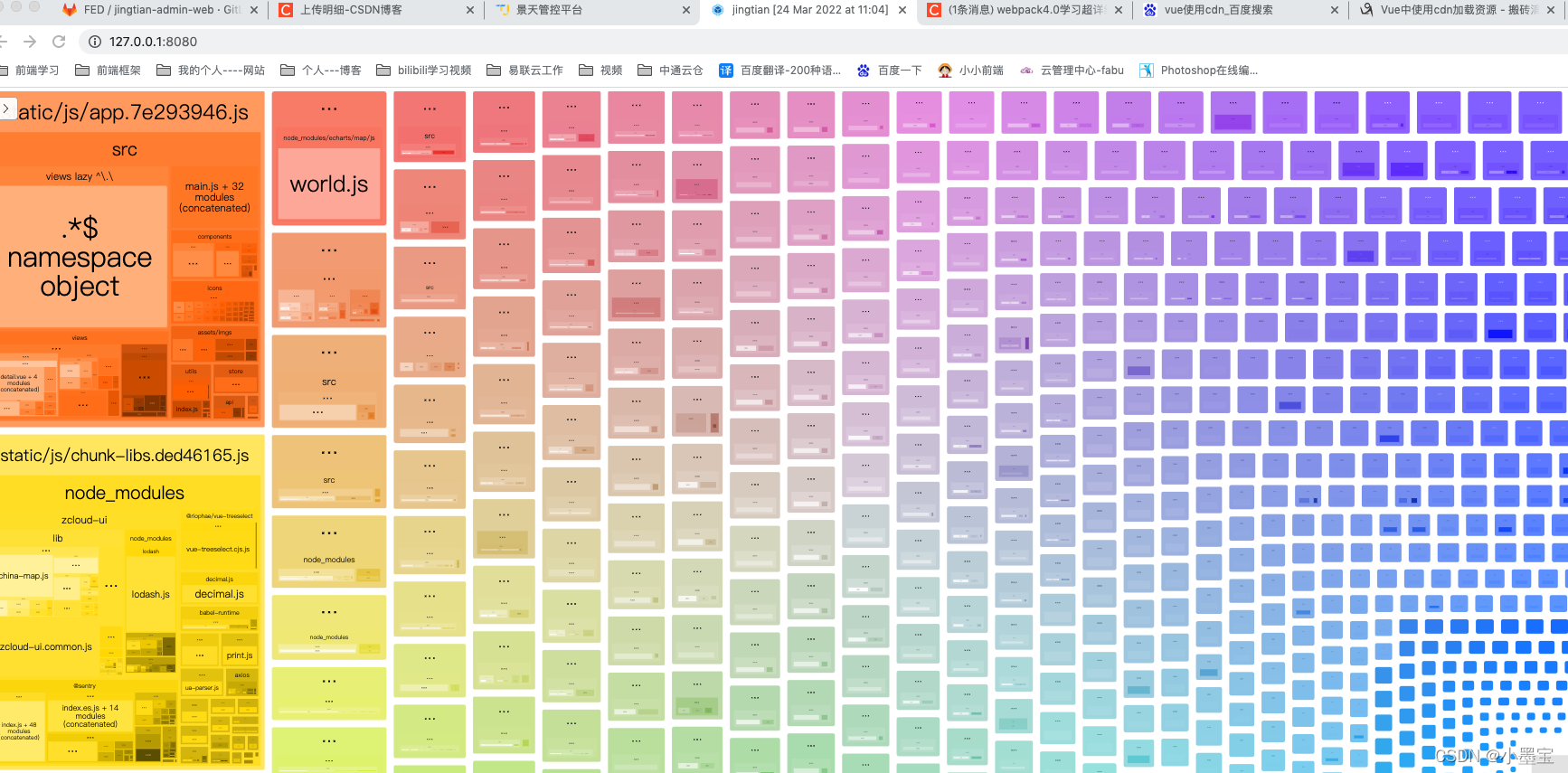Click the print.js module block

coord(240,655)
